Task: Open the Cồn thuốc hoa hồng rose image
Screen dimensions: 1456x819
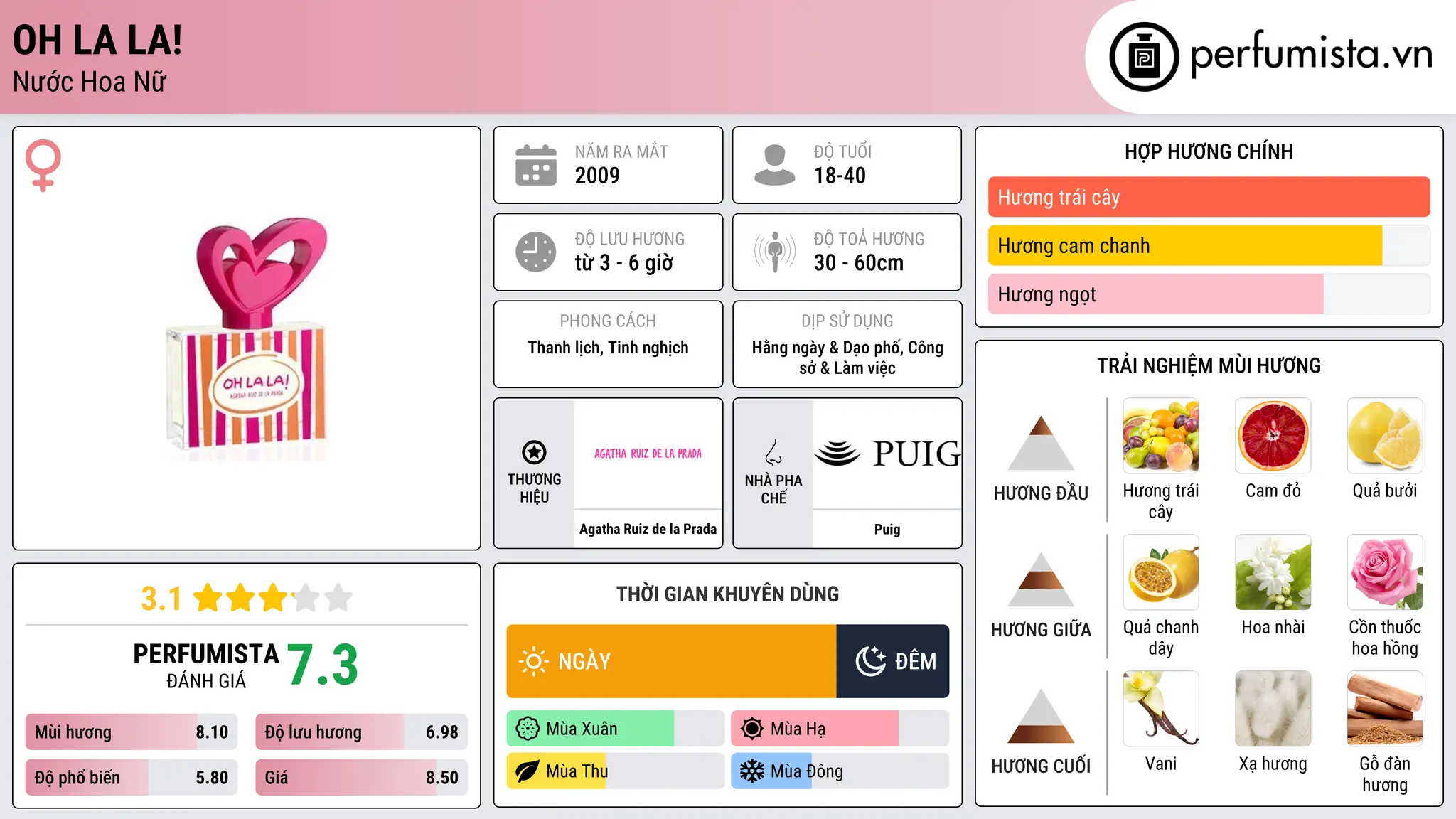Action: click(1385, 572)
